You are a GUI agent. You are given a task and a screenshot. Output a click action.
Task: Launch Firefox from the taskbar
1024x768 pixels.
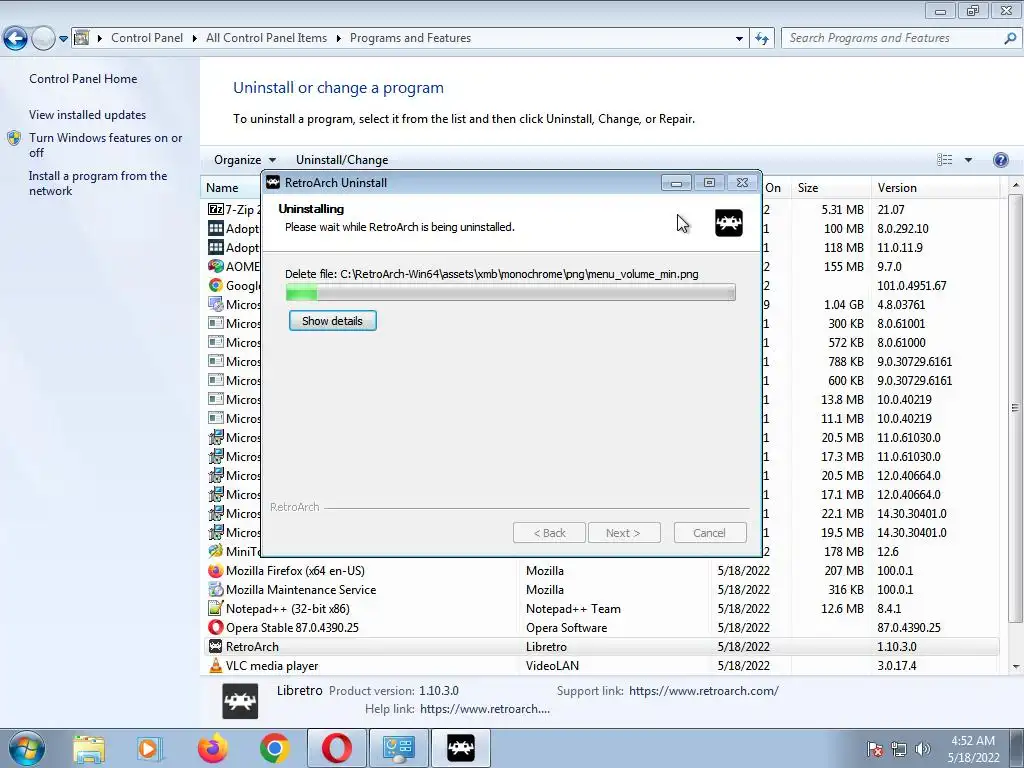click(212, 748)
